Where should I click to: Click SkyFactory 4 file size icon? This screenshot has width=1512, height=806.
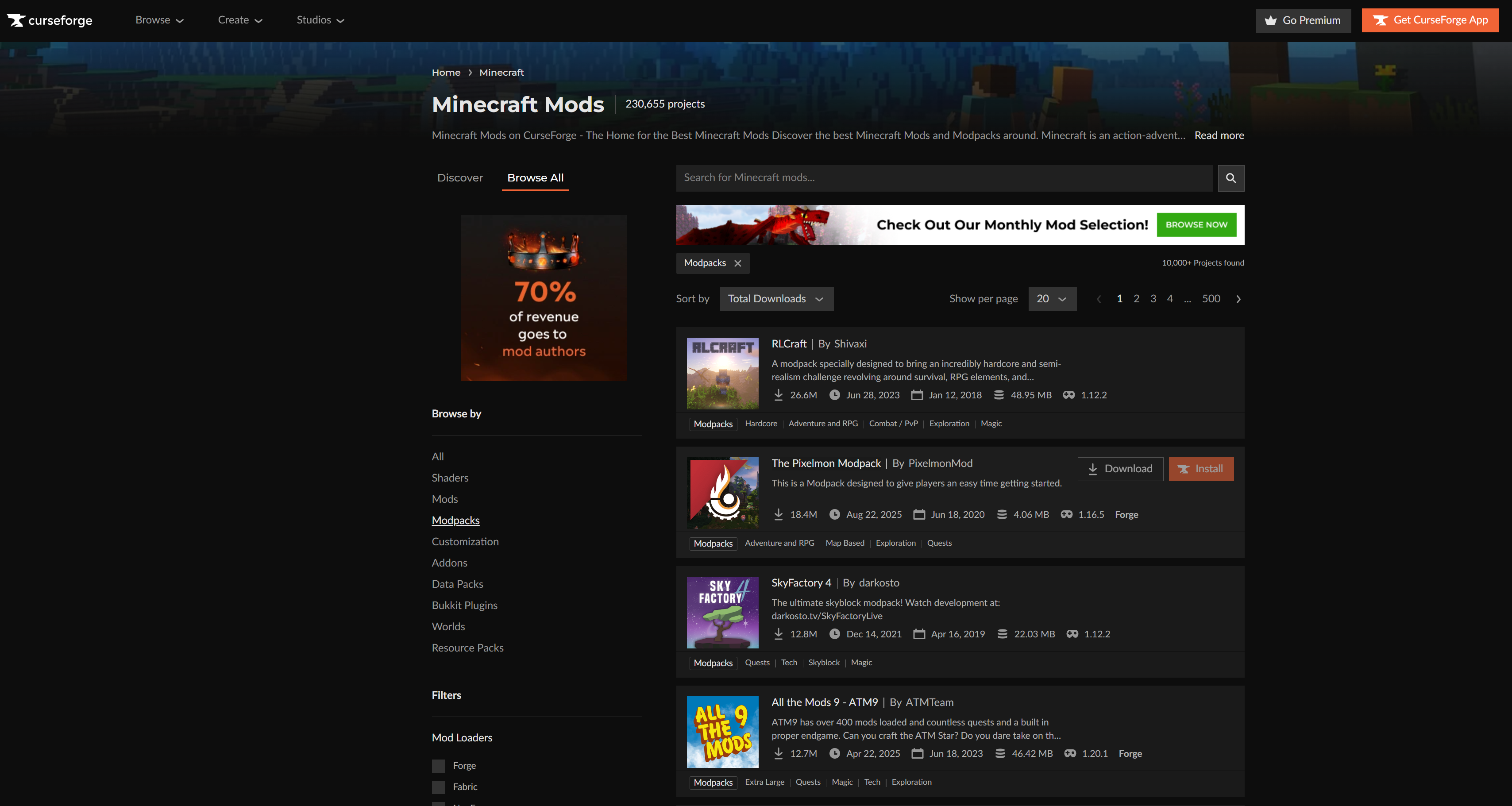point(1003,634)
